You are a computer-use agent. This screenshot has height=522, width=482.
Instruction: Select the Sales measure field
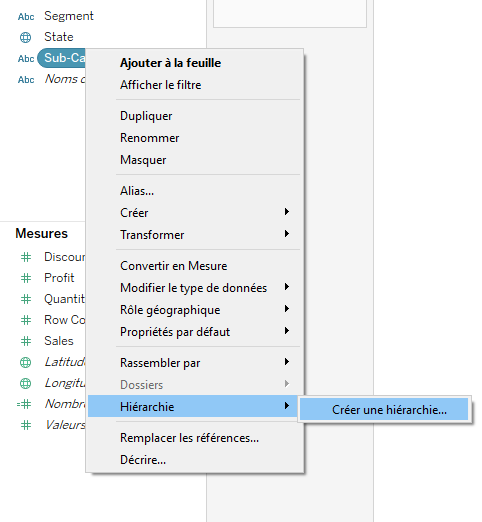click(x=59, y=341)
